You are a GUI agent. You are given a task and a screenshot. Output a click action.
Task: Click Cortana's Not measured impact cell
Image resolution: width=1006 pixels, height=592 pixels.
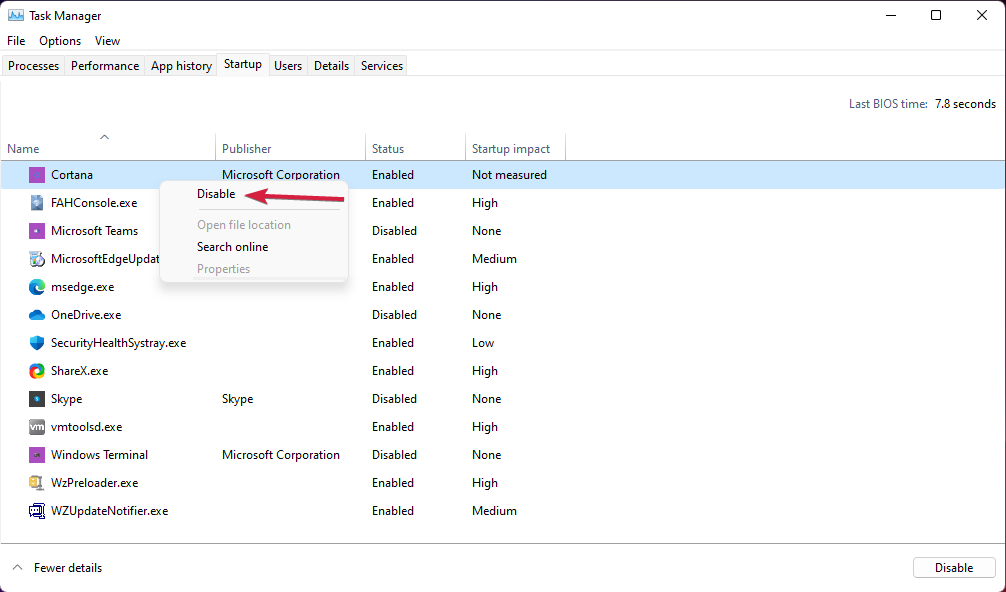pyautogui.click(x=509, y=174)
